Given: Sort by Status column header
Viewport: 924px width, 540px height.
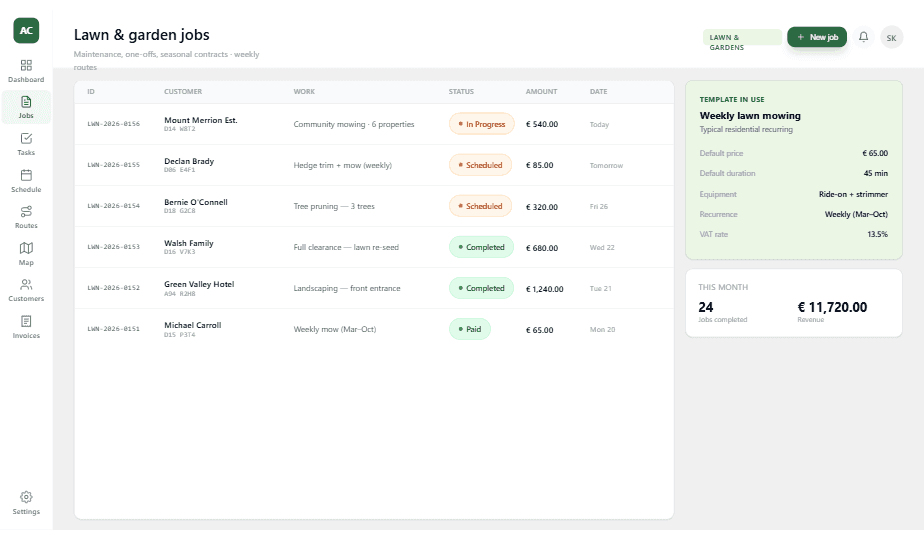Looking at the screenshot, I should pyautogui.click(x=461, y=91).
